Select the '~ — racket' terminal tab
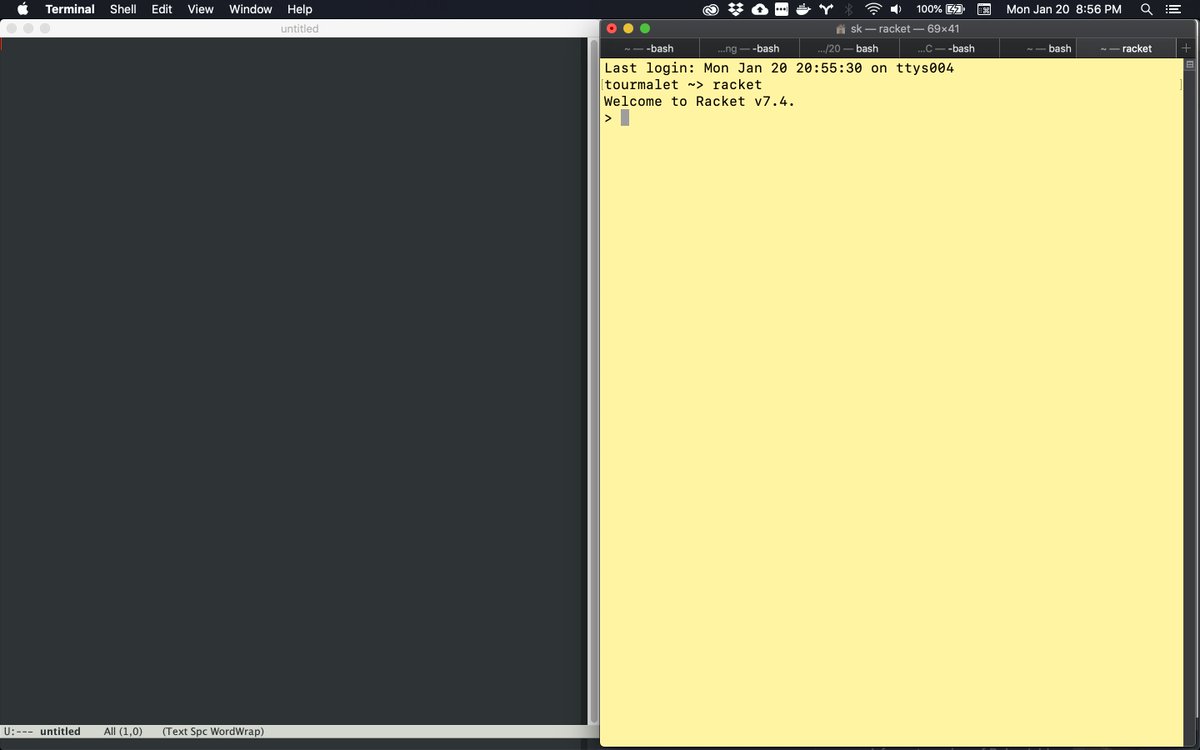Viewport: 1200px width, 750px height. [x=1126, y=48]
